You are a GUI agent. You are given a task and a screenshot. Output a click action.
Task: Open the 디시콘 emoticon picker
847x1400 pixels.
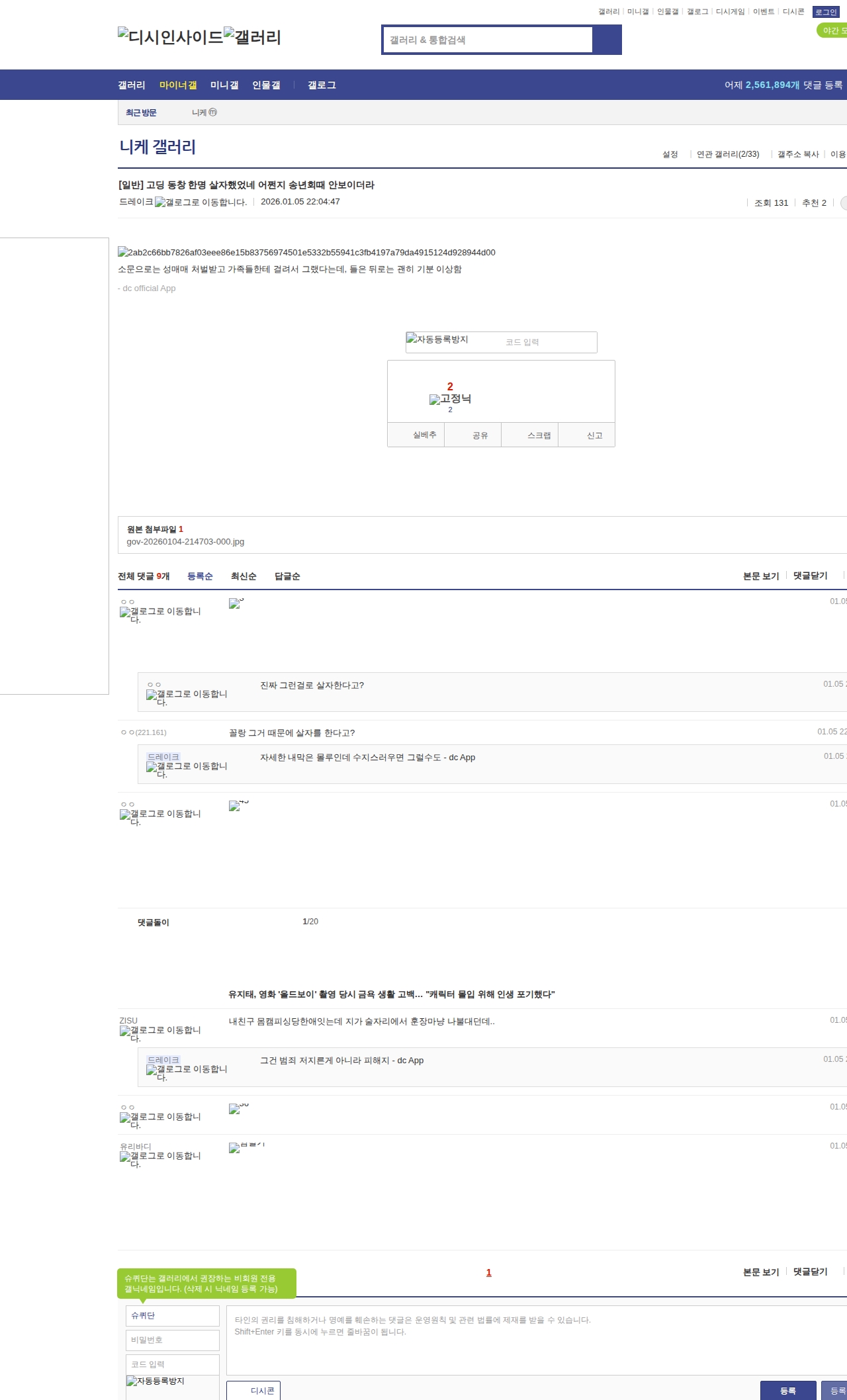click(x=253, y=1390)
